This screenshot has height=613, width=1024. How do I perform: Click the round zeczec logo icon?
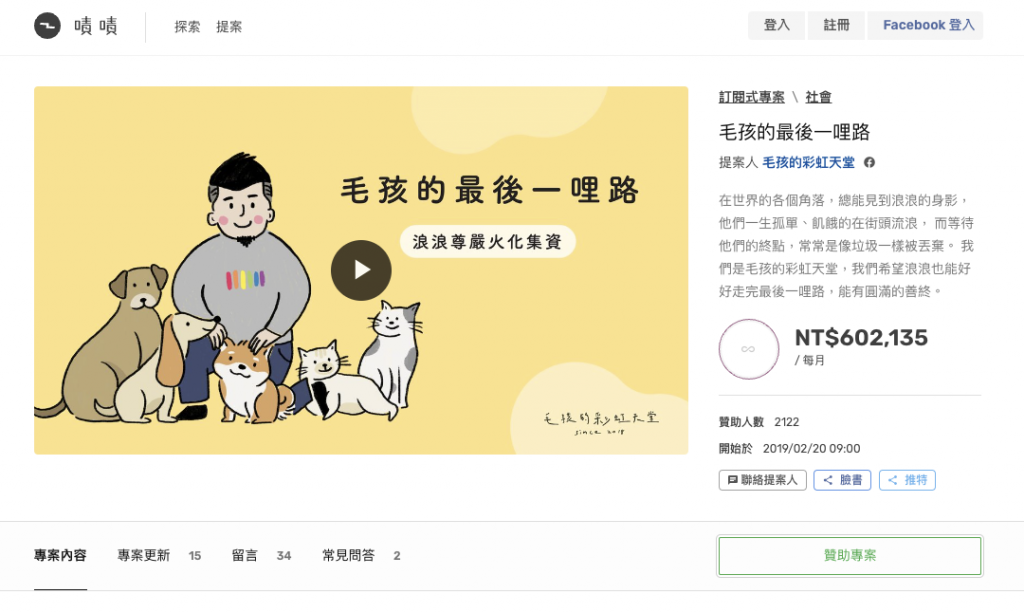tap(47, 26)
